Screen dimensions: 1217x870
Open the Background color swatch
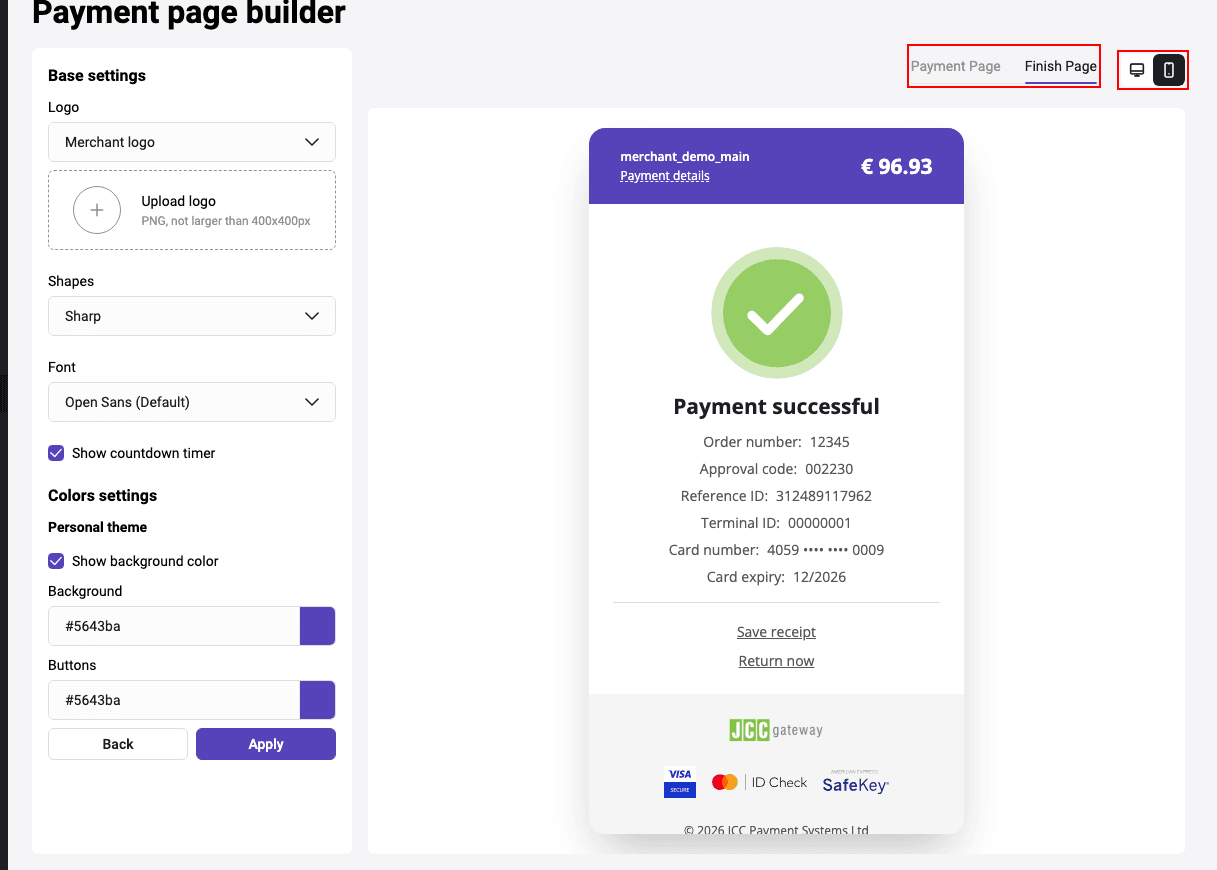tap(318, 626)
